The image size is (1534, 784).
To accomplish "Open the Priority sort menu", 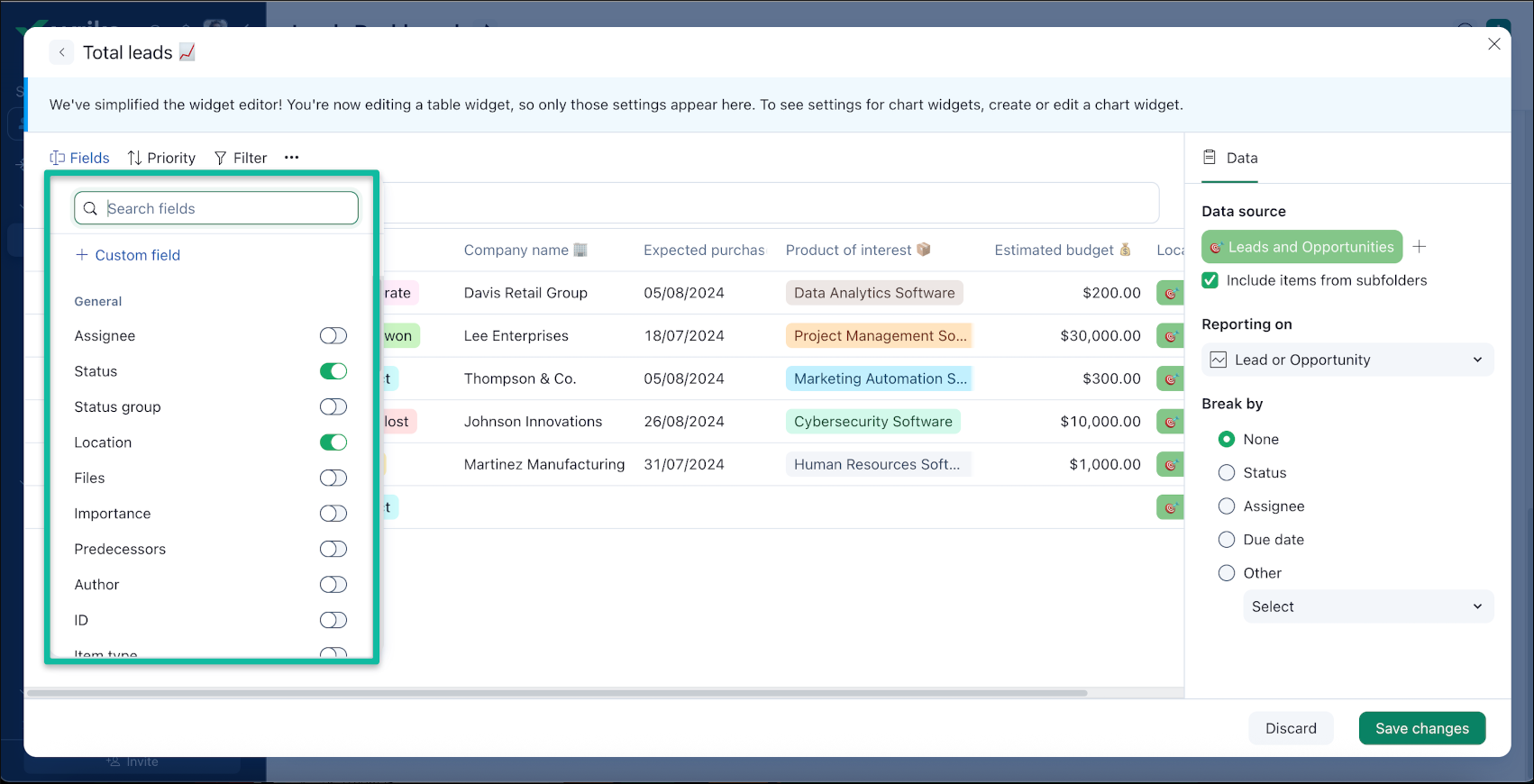I will [x=161, y=158].
